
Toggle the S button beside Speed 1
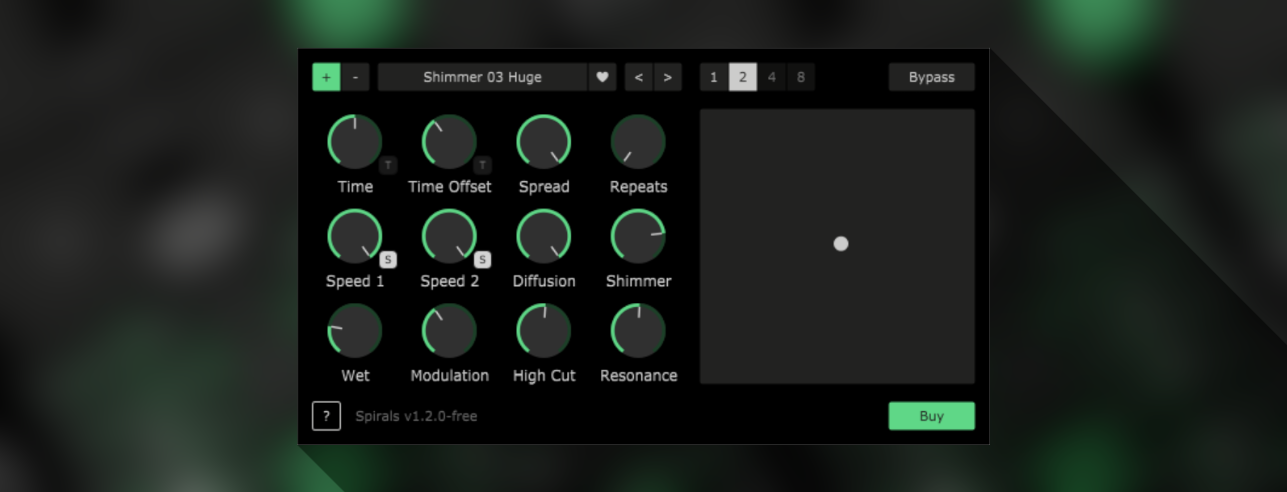click(388, 260)
